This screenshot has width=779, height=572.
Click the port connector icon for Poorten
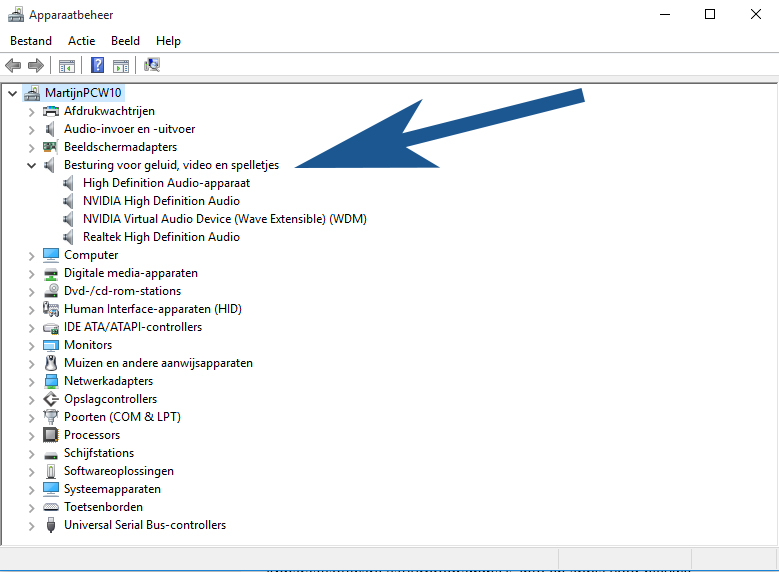coord(51,416)
